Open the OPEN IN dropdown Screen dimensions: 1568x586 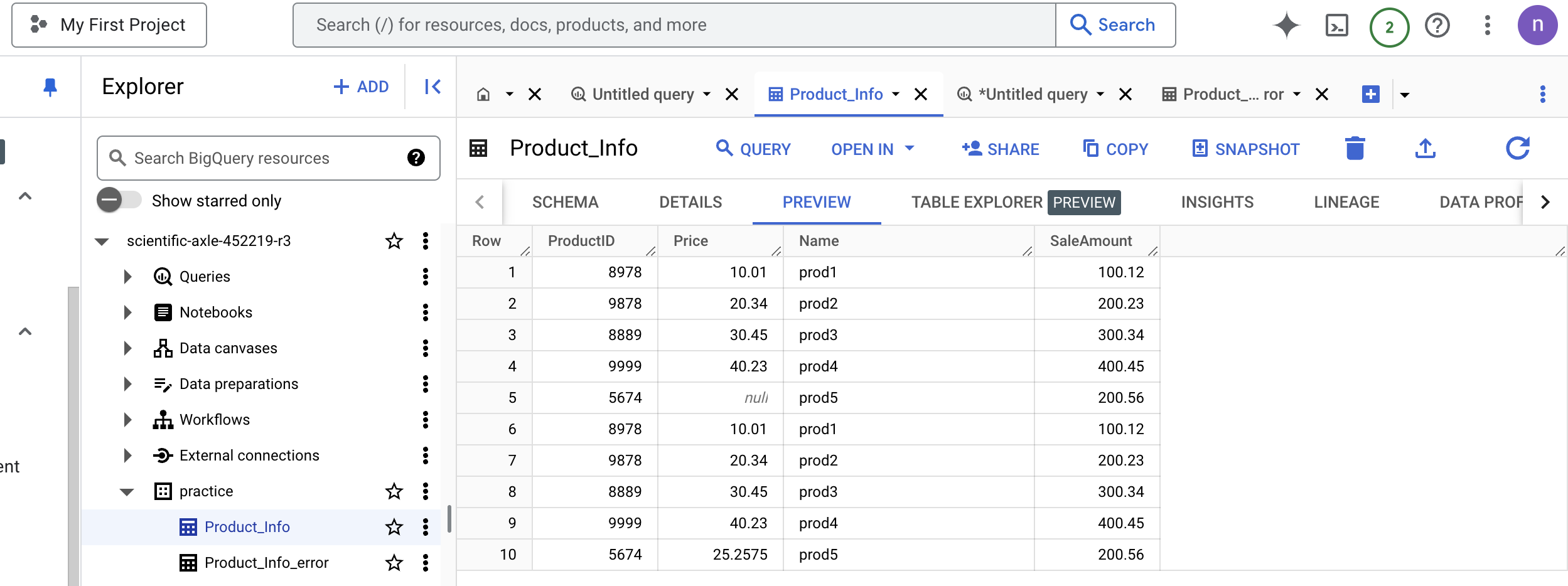(x=872, y=149)
